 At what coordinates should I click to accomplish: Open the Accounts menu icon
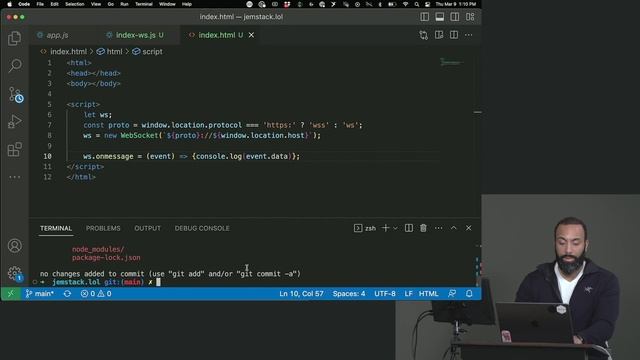point(15,246)
